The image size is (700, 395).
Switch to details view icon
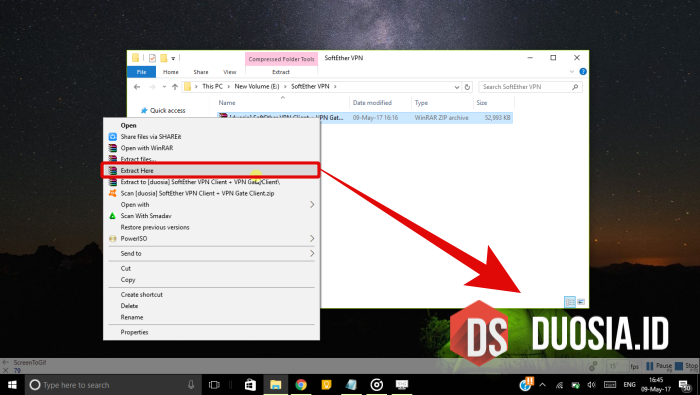pos(570,302)
